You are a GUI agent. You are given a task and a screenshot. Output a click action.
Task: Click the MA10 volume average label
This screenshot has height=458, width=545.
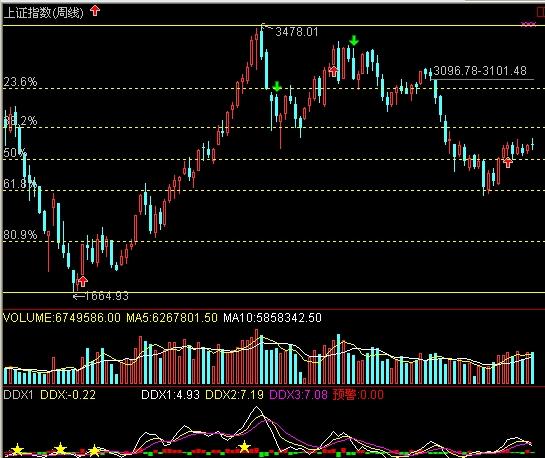272,318
